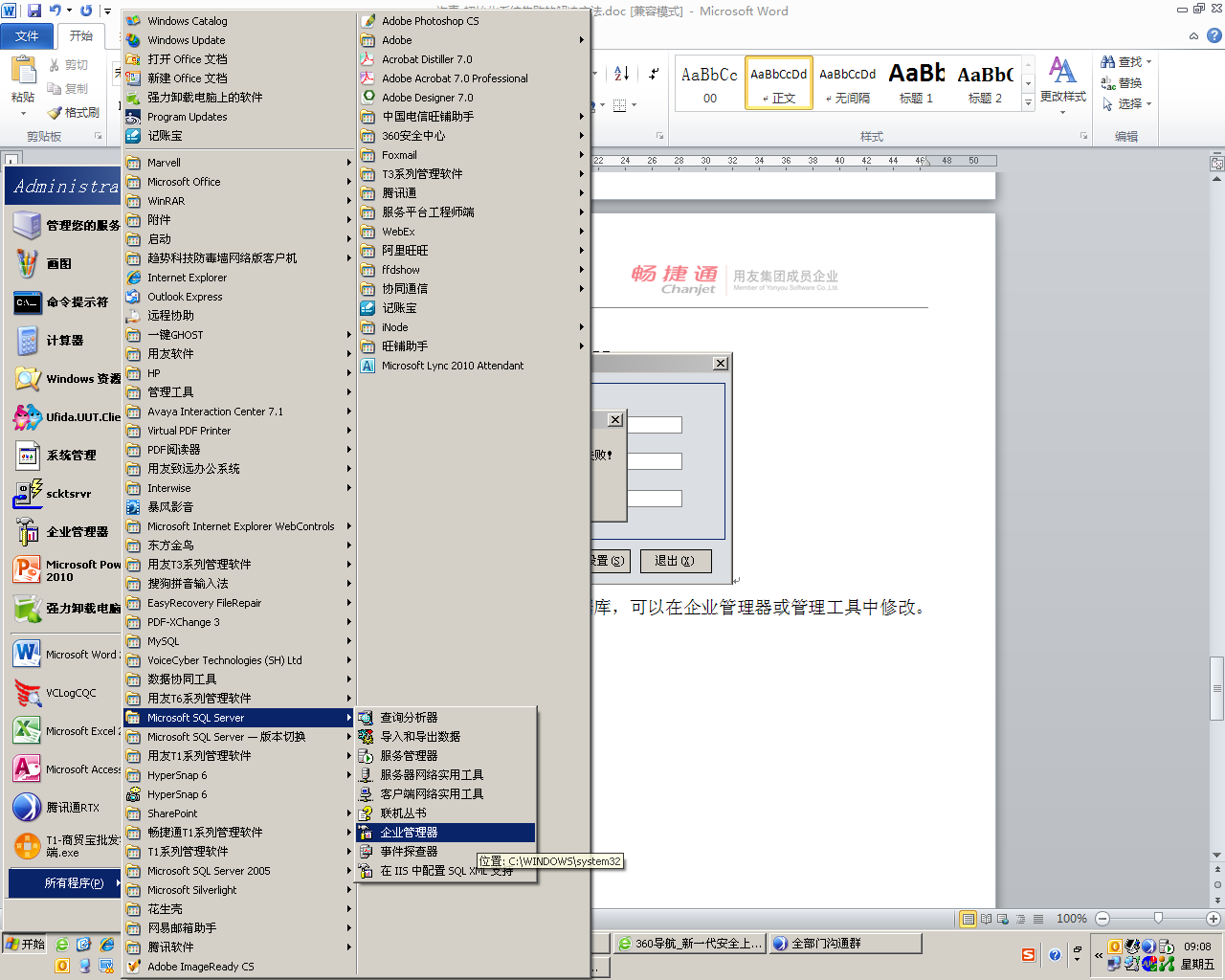Expand the Foxmail folder submenu
This screenshot has height=980, width=1225.
473,155
